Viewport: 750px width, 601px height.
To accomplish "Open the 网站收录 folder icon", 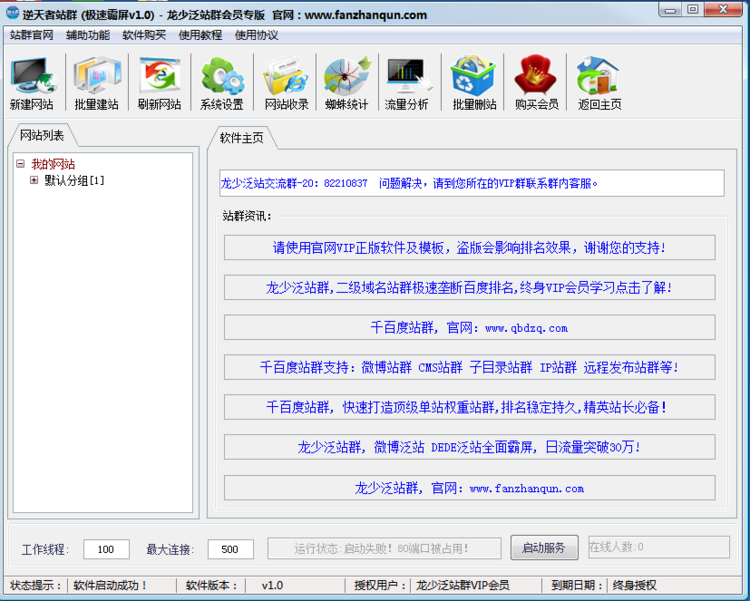I will [286, 83].
